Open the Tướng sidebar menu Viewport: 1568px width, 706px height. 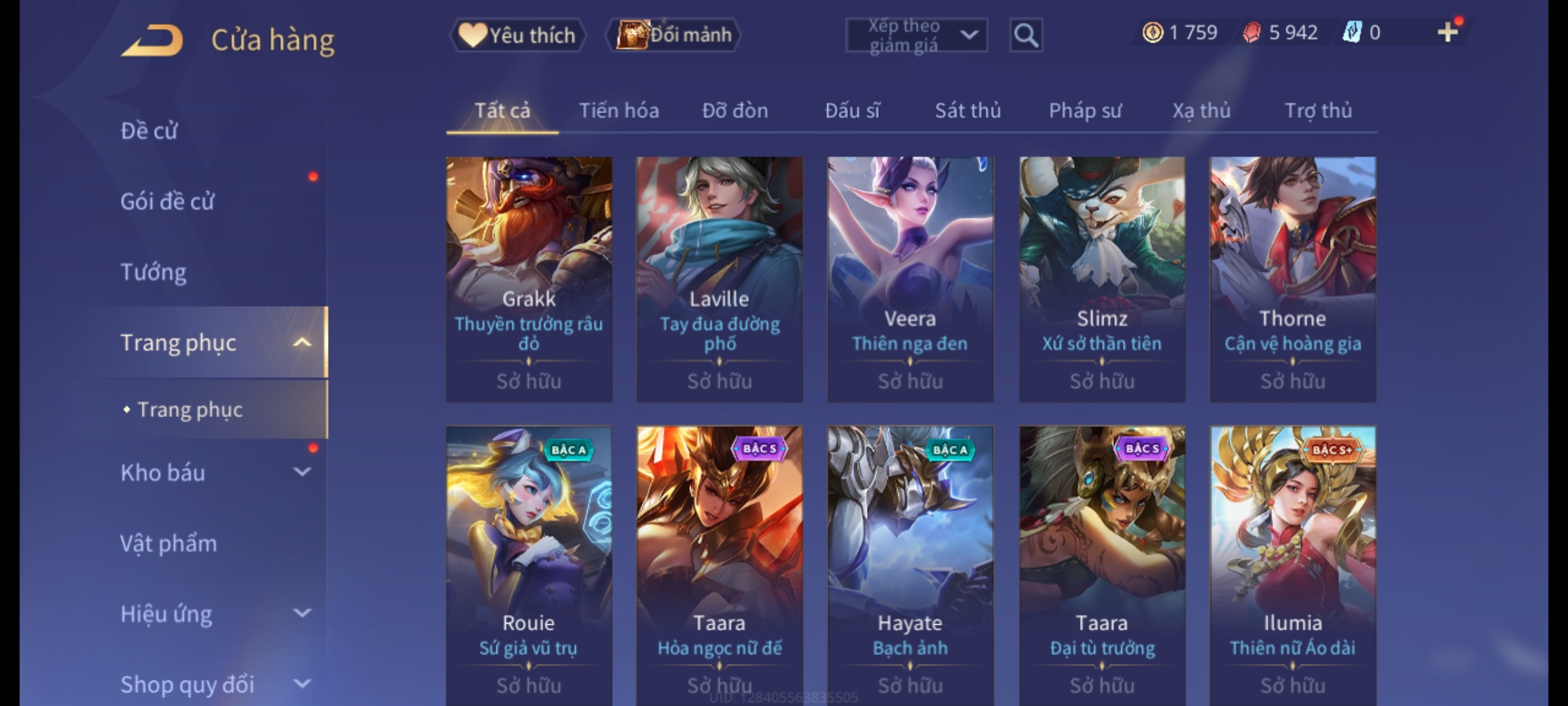tap(154, 271)
